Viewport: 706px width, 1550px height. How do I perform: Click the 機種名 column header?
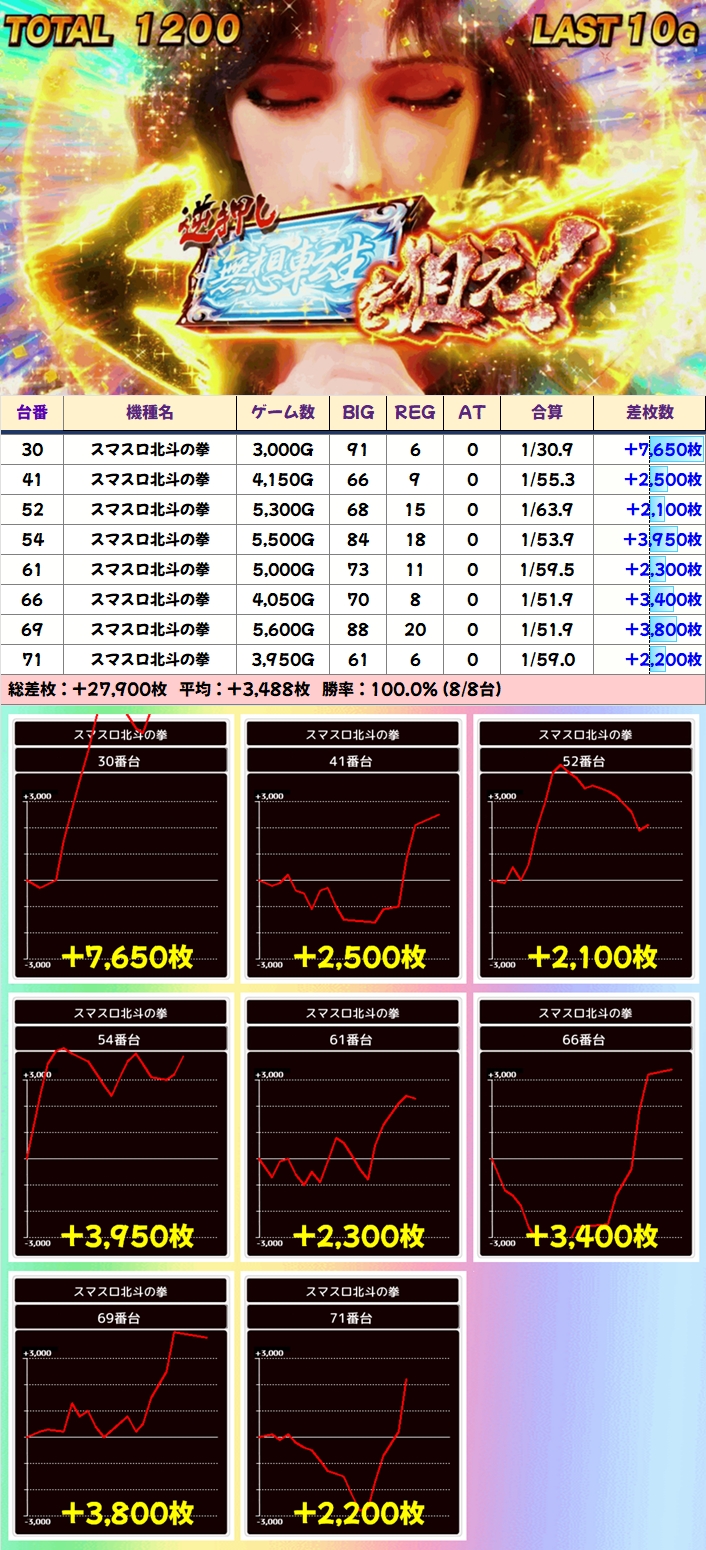coord(150,413)
